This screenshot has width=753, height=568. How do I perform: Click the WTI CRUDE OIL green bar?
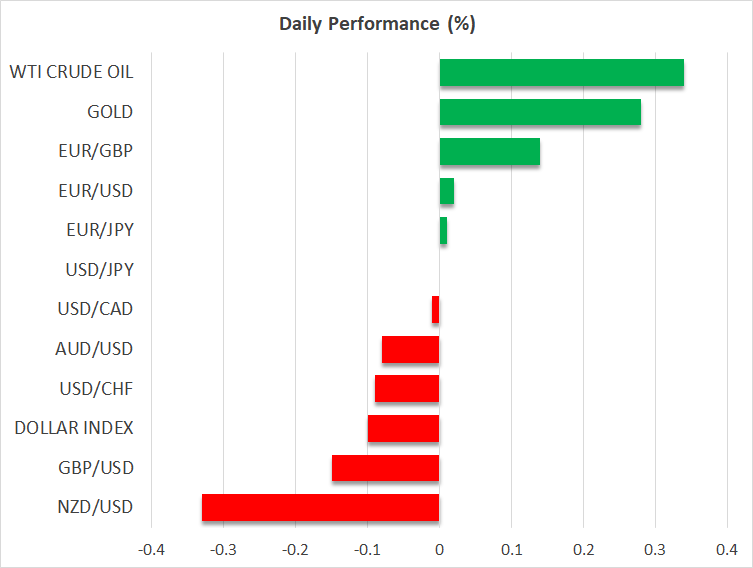point(561,73)
